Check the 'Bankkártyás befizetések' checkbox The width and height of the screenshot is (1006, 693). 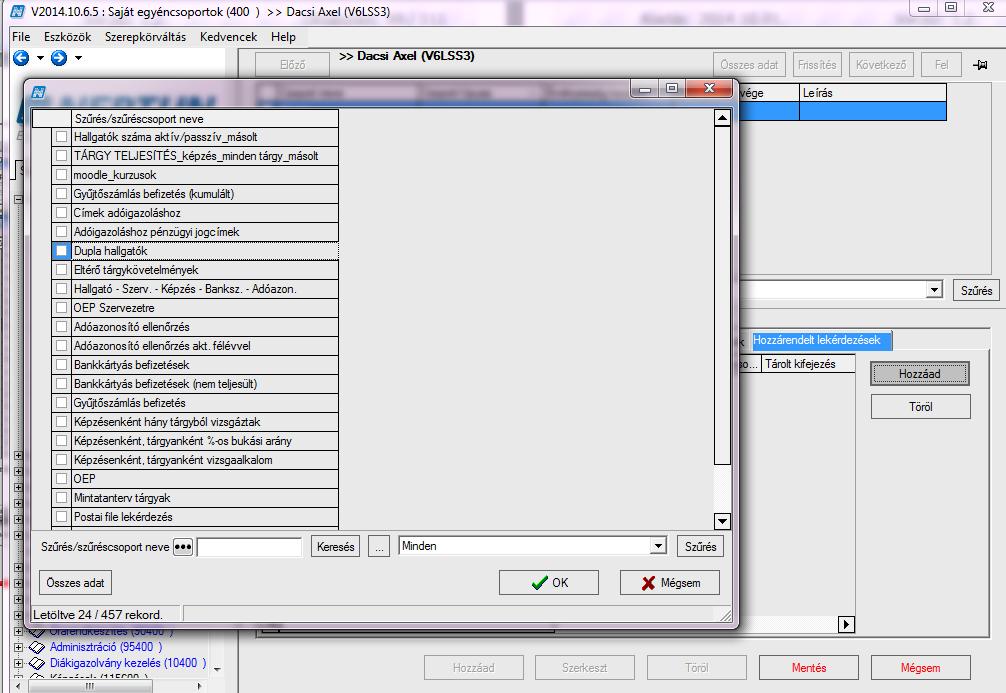pos(62,364)
